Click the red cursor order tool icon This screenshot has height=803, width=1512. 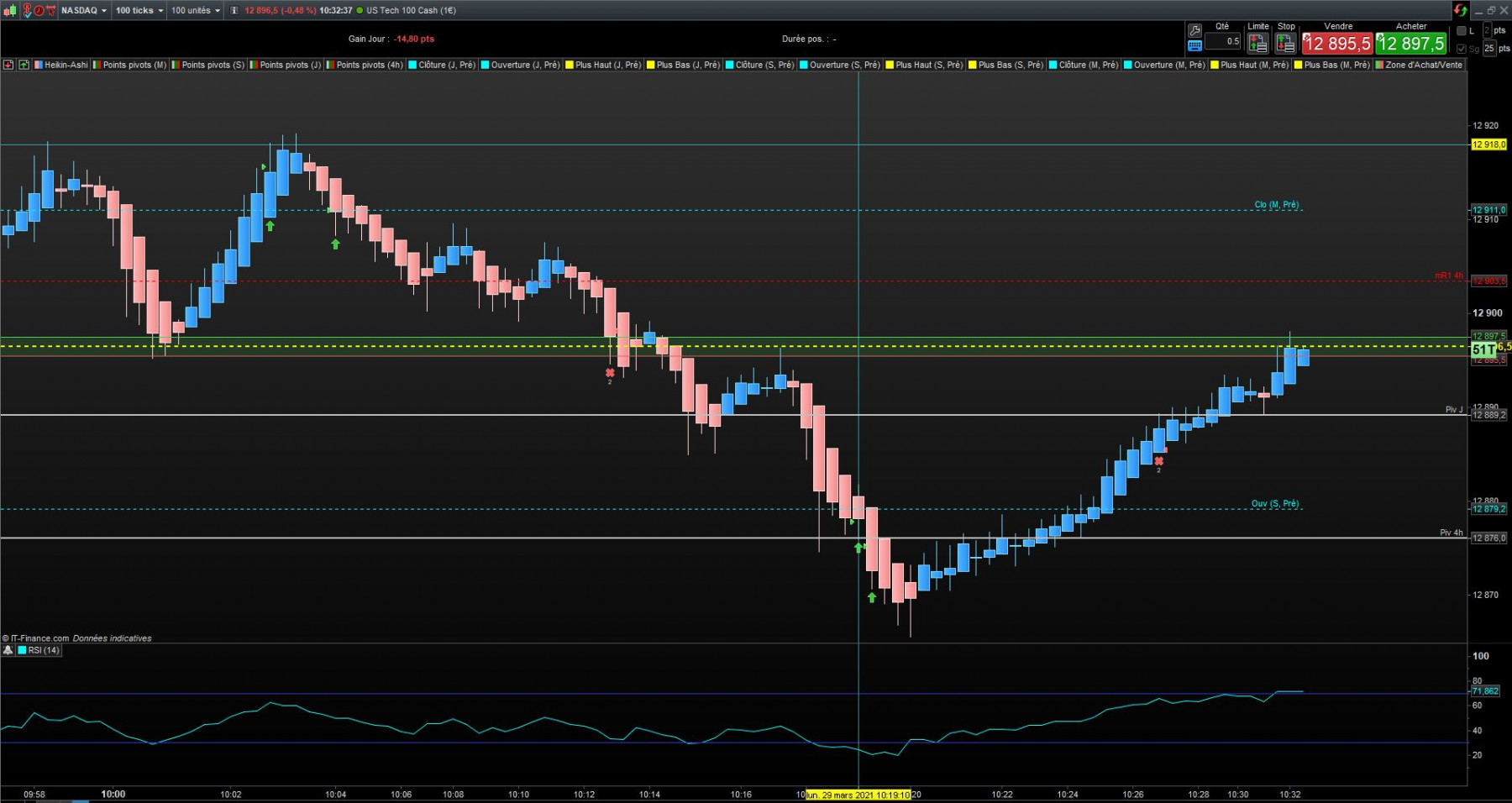click(50, 10)
